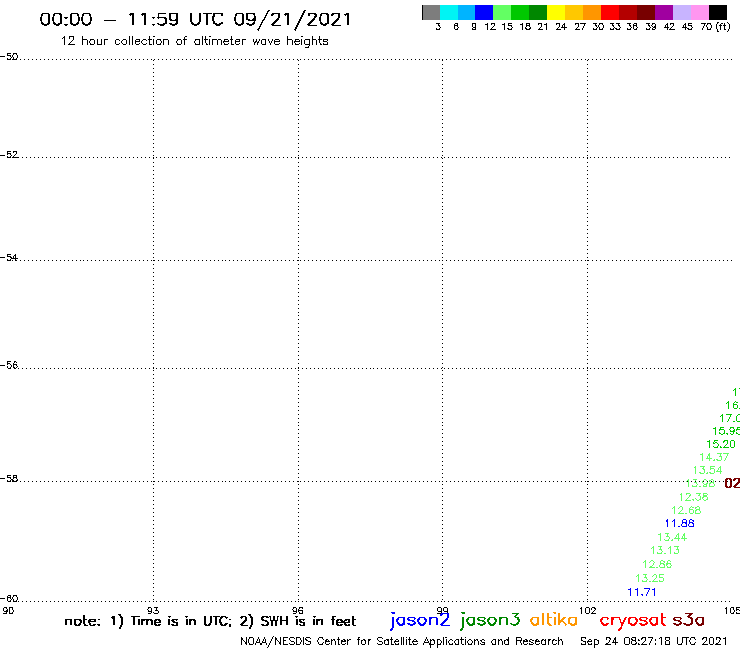This screenshot has height=650, width=740.
Task: Click the -52 latitude axis label
Action: click(x=9, y=155)
